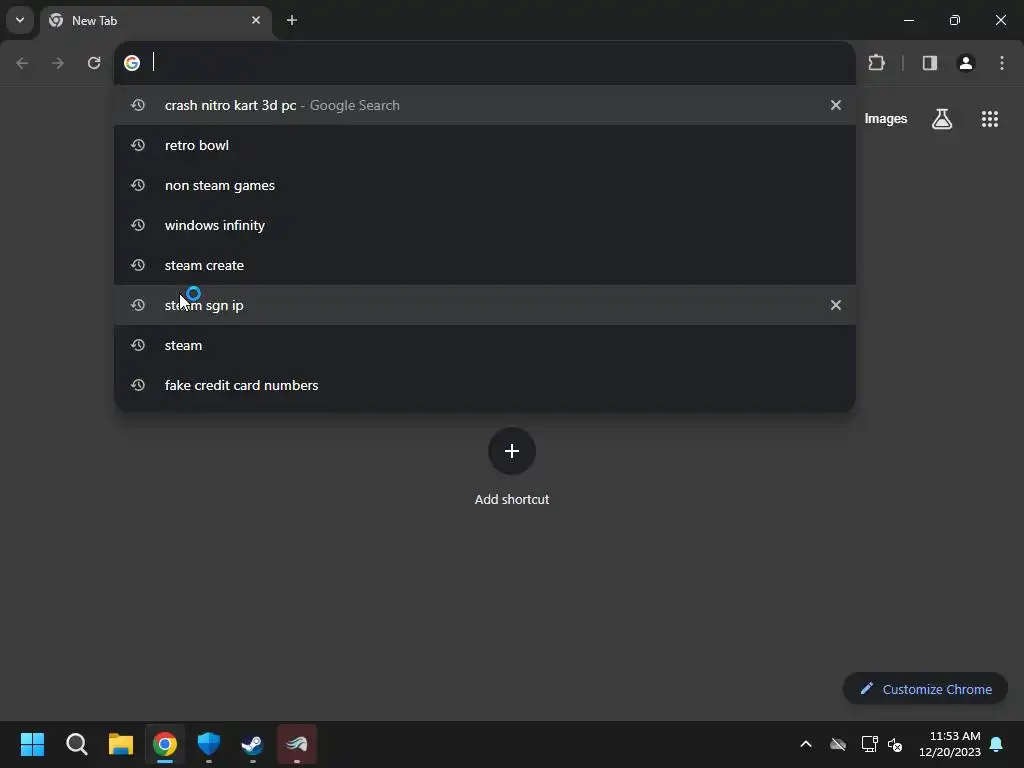Open Search Labs flask icon
This screenshot has height=768, width=1024.
[x=941, y=119]
